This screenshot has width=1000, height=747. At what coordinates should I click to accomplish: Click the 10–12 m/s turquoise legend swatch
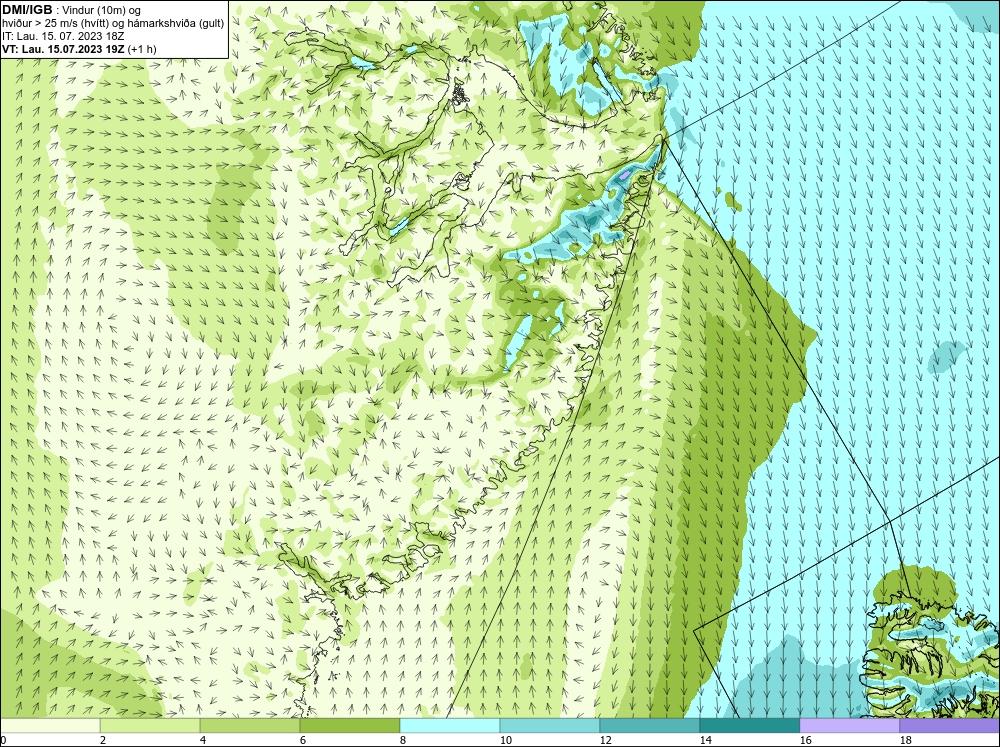550,726
